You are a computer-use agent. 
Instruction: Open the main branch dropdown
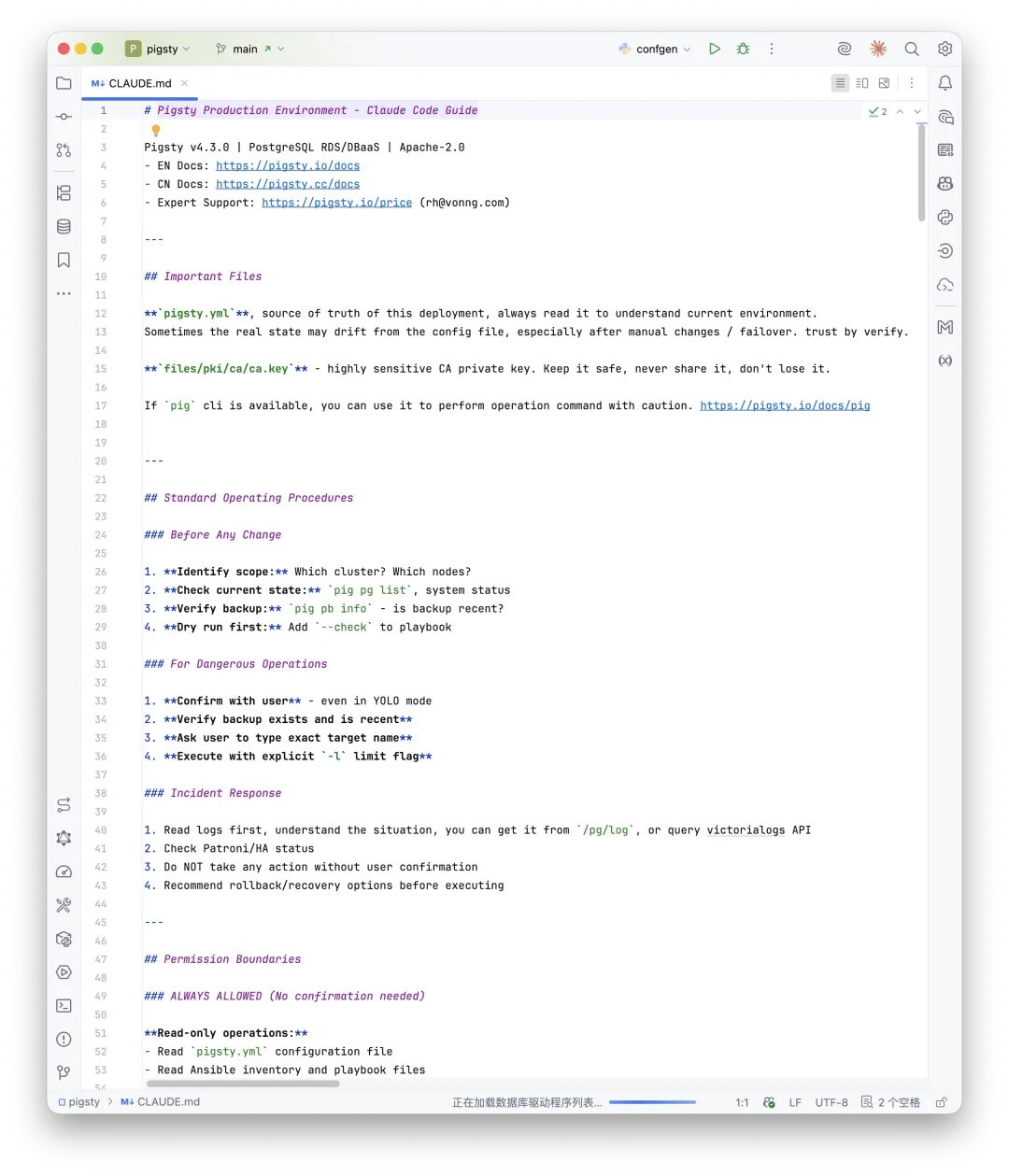click(x=249, y=49)
